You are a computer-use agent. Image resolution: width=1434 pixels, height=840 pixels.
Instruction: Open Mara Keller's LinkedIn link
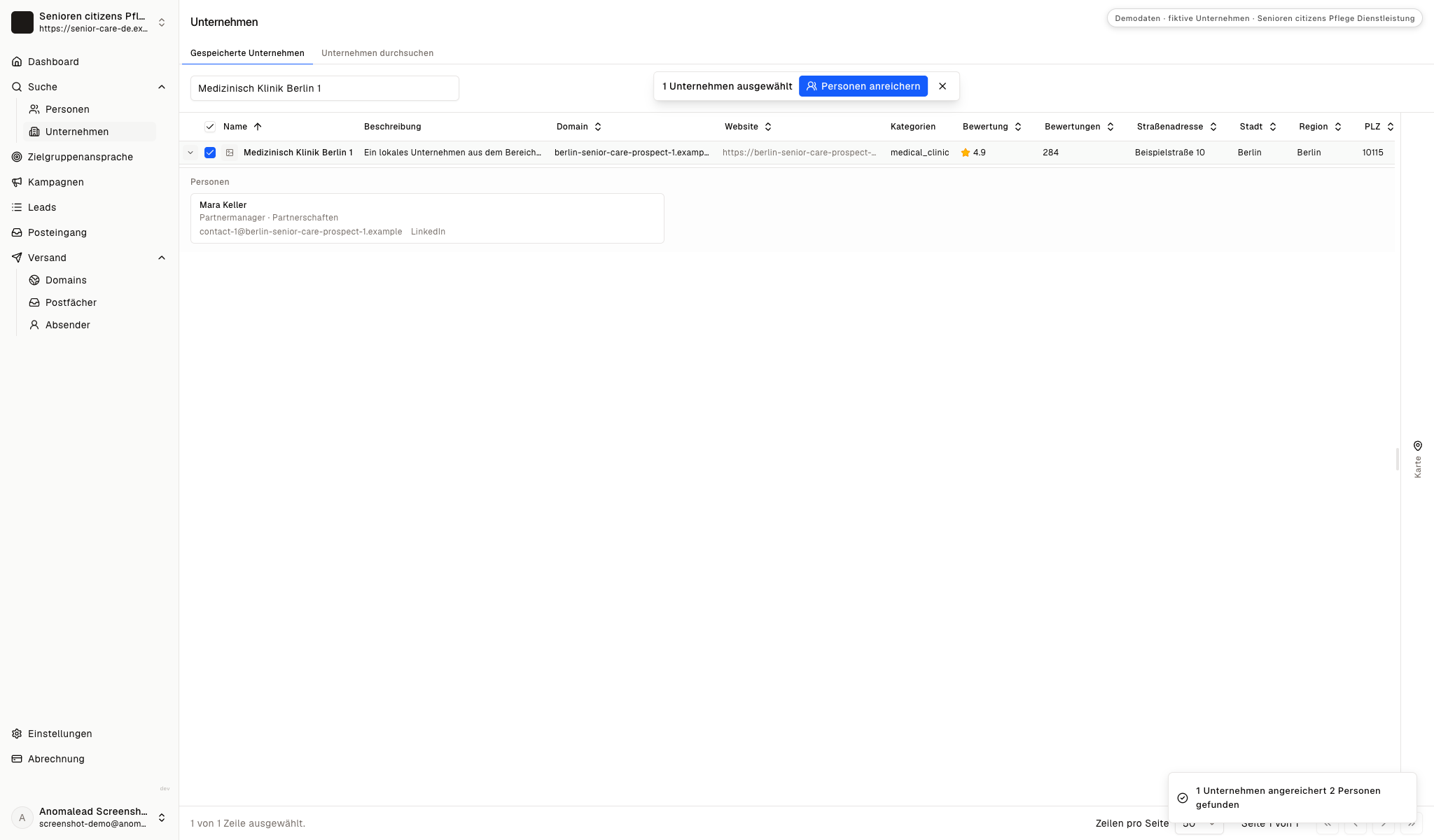428,232
